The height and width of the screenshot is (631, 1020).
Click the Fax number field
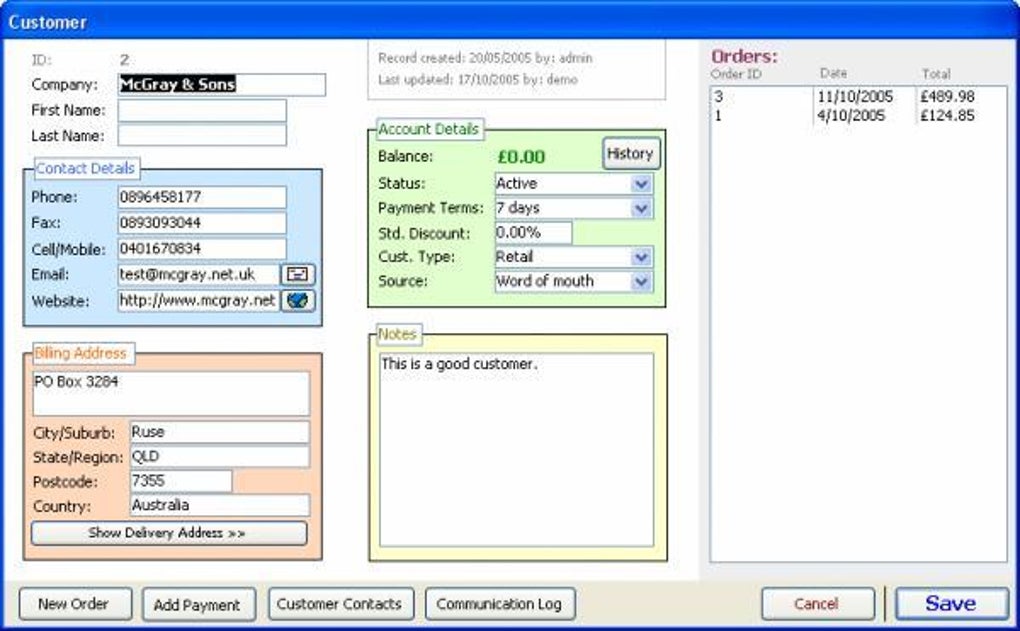pyautogui.click(x=202, y=223)
